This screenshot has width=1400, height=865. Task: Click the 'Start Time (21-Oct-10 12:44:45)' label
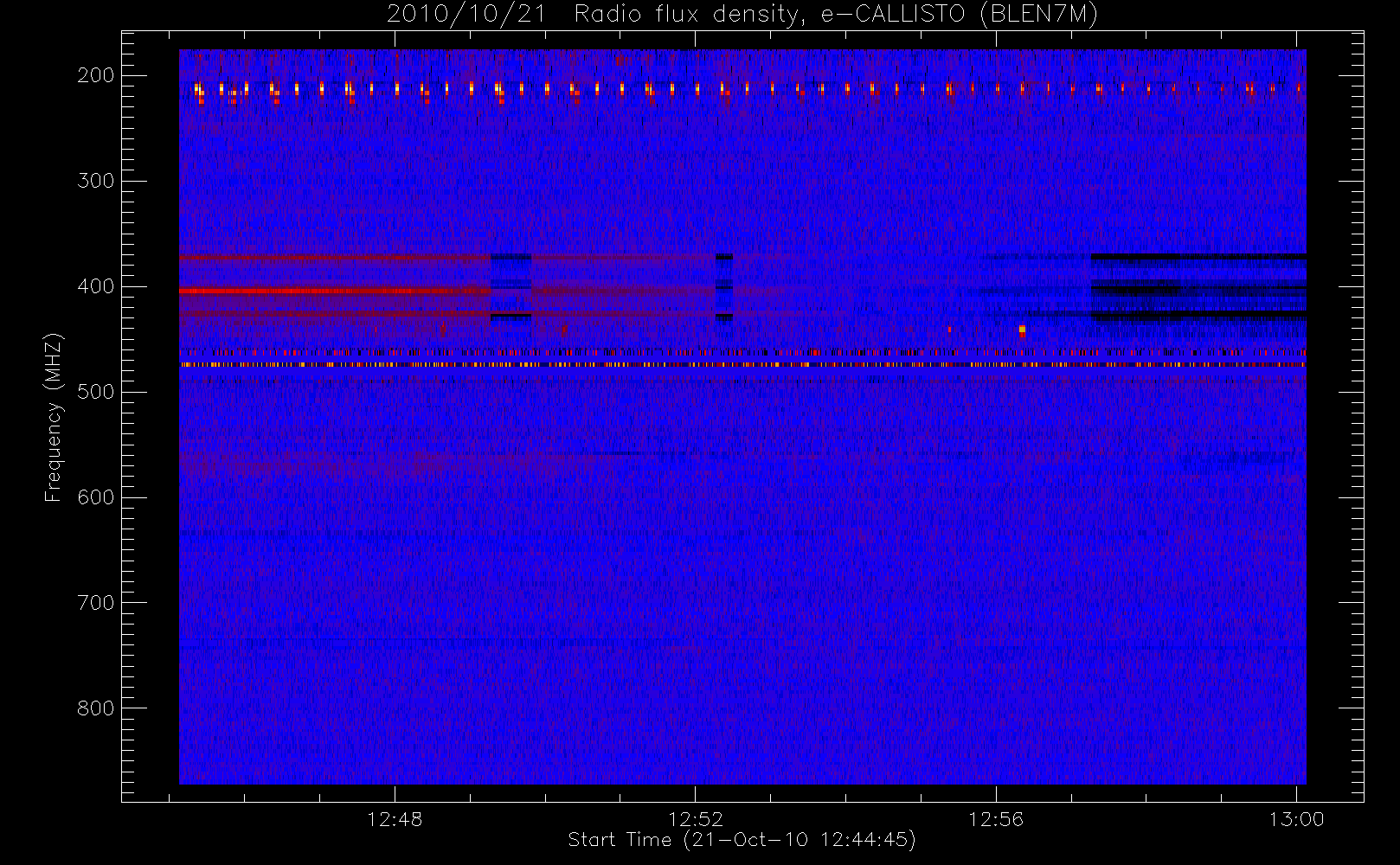742,840
